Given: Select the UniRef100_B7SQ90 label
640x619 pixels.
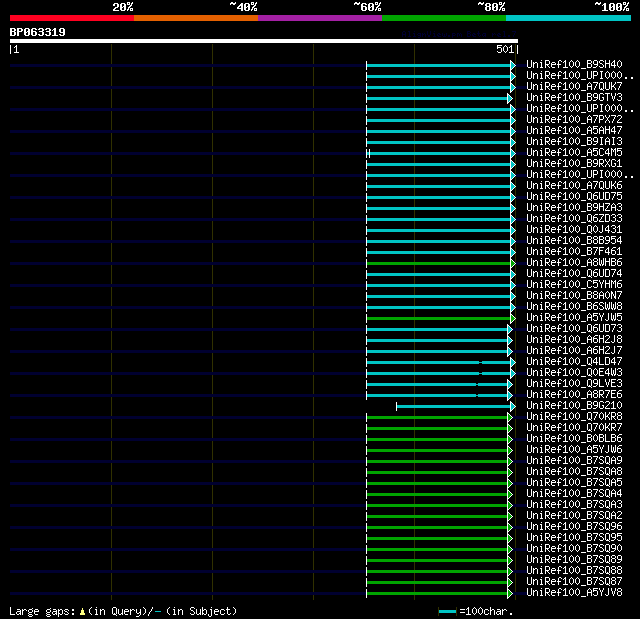Looking at the screenshot, I should tap(574, 549).
